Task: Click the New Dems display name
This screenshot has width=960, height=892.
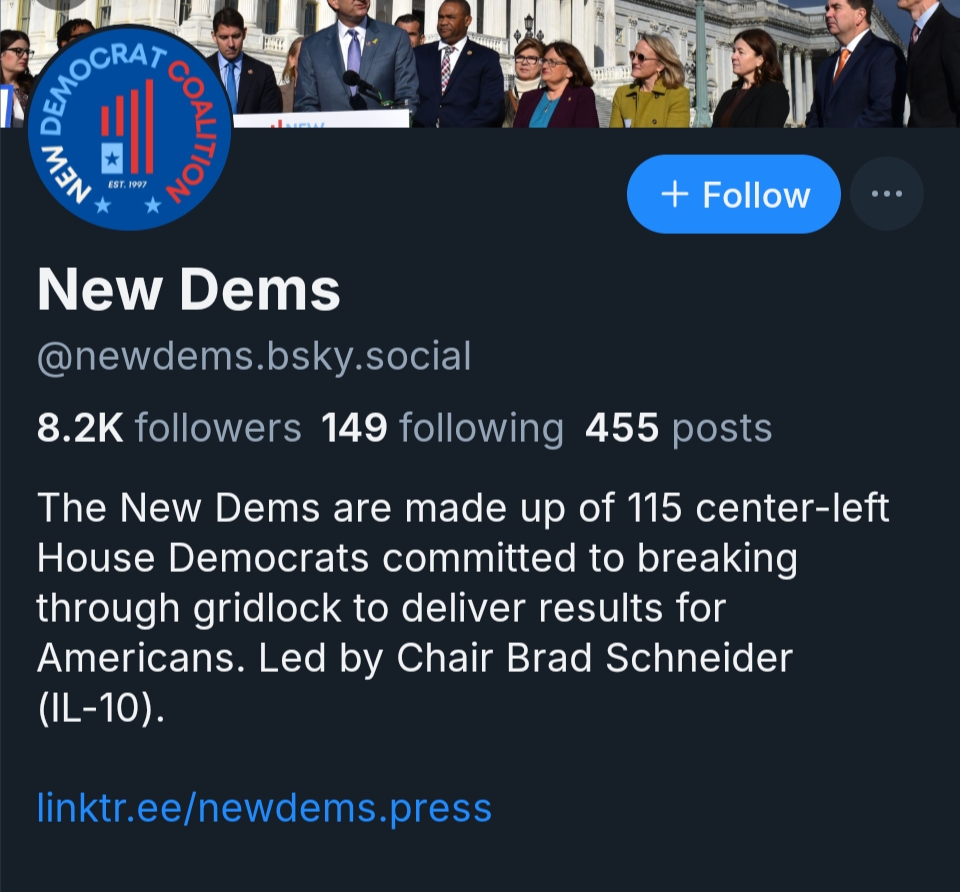Action: 188,291
